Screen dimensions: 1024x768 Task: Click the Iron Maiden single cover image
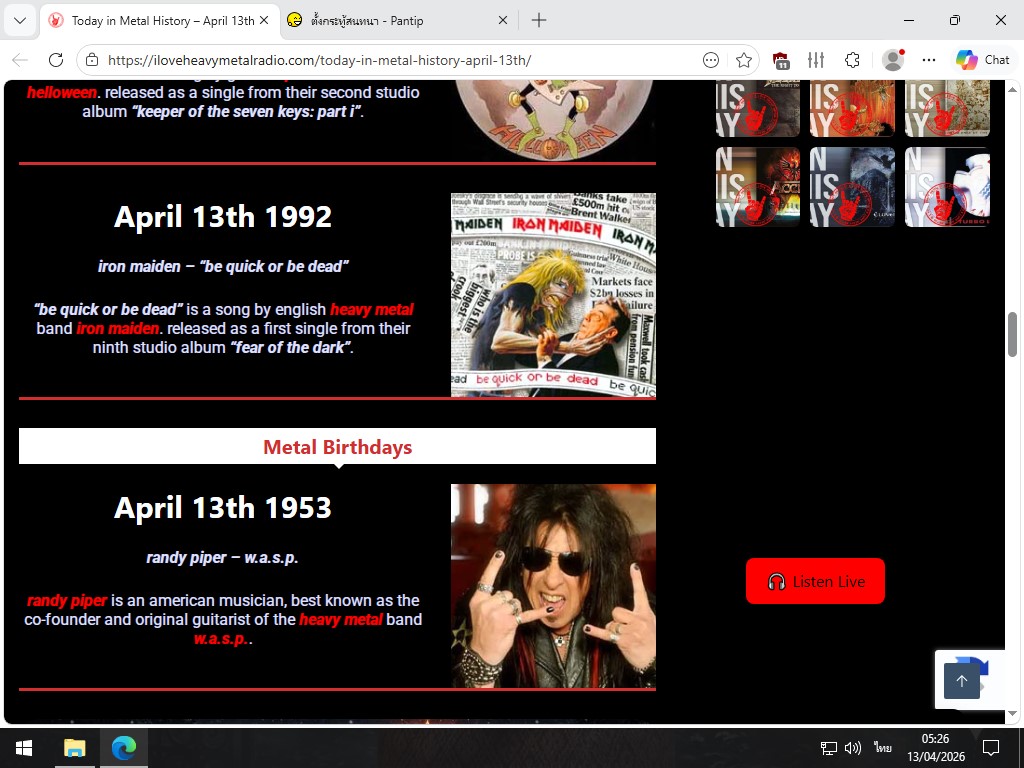(x=553, y=295)
